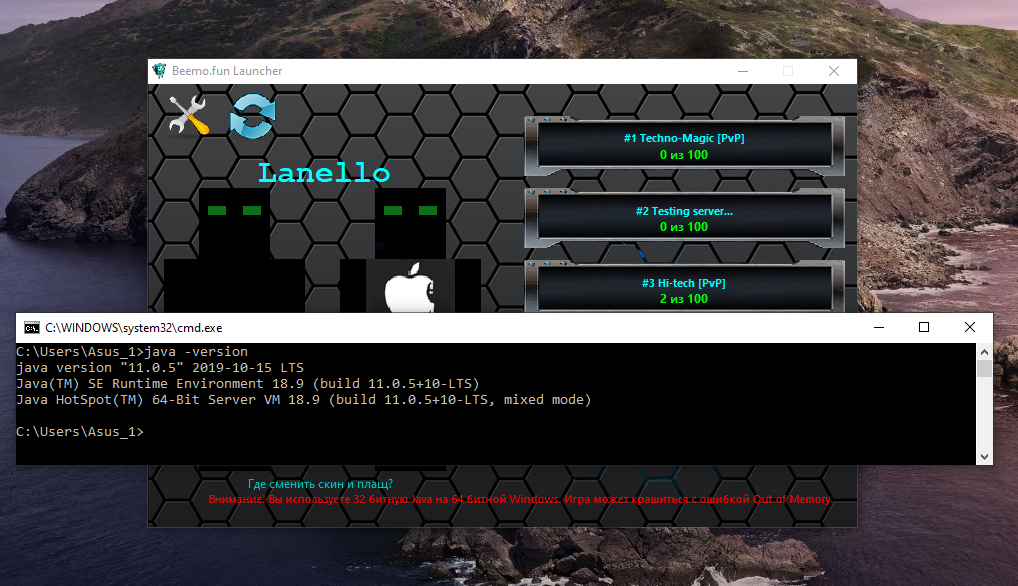The width and height of the screenshot is (1018, 586).
Task: Minimize the cmd.exe window
Action: (878, 328)
